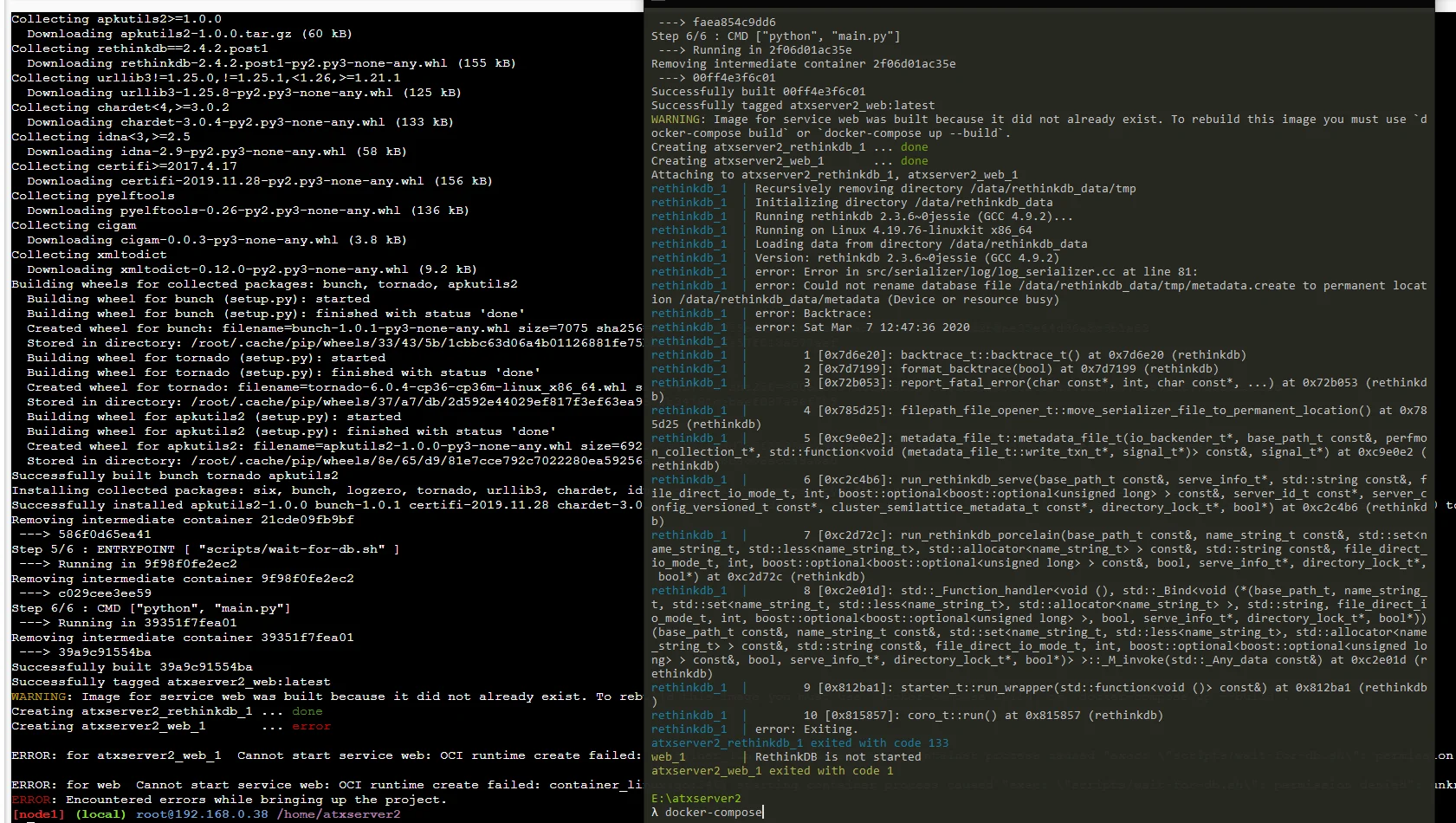The image size is (1456, 823).
Task: Select 'Collecting certifi>=2017.4.17' line
Action: pyautogui.click(x=124, y=166)
